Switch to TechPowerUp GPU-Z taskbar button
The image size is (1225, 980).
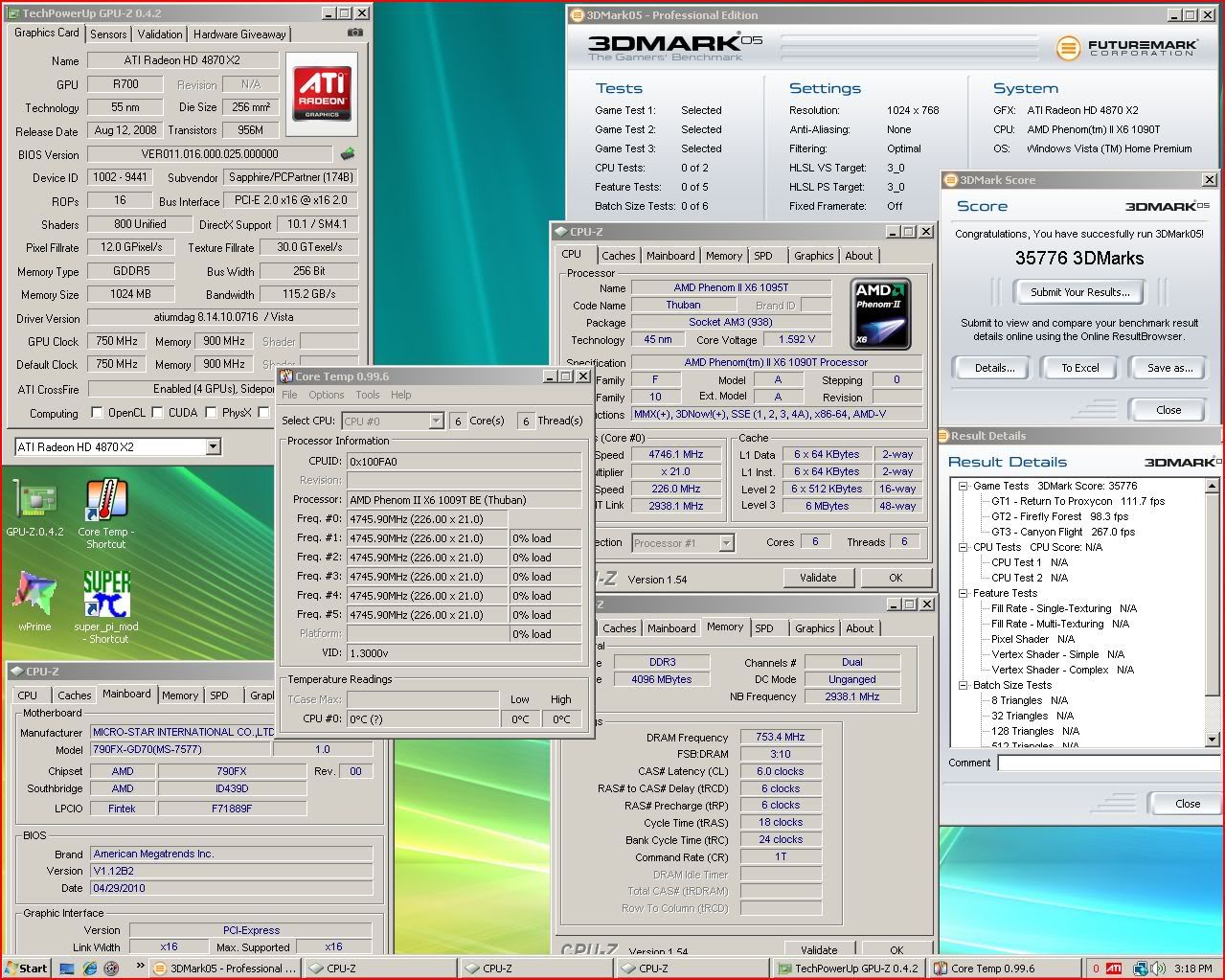click(850, 969)
